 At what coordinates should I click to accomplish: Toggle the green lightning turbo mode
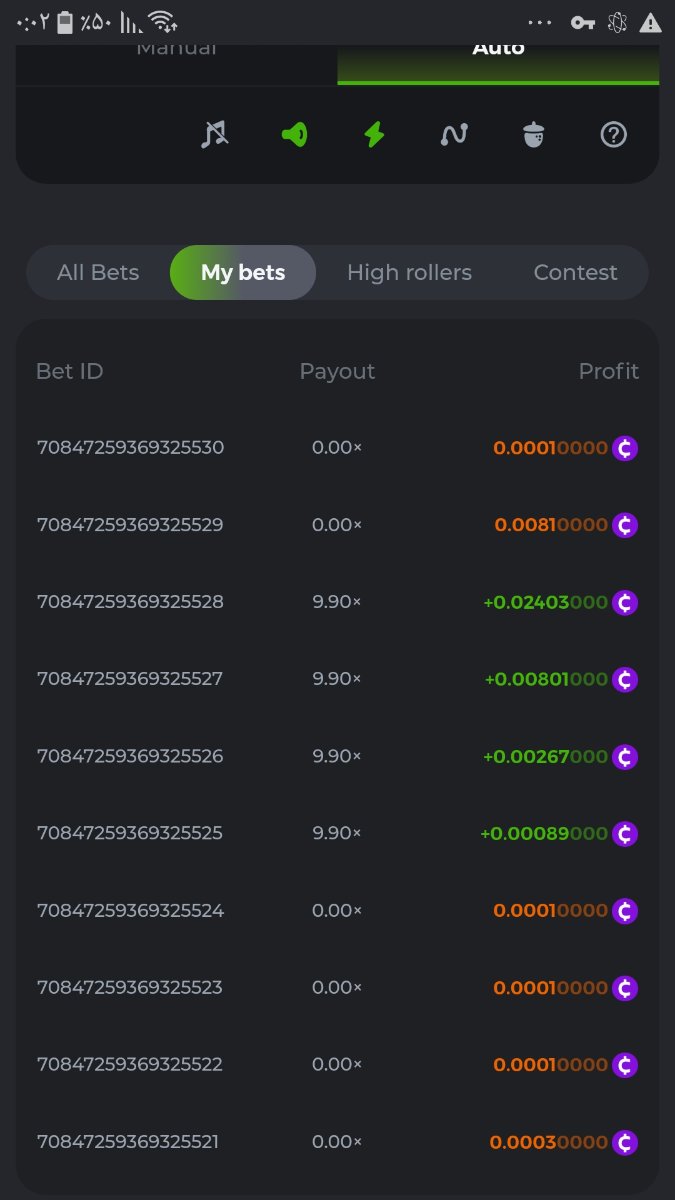[x=374, y=134]
